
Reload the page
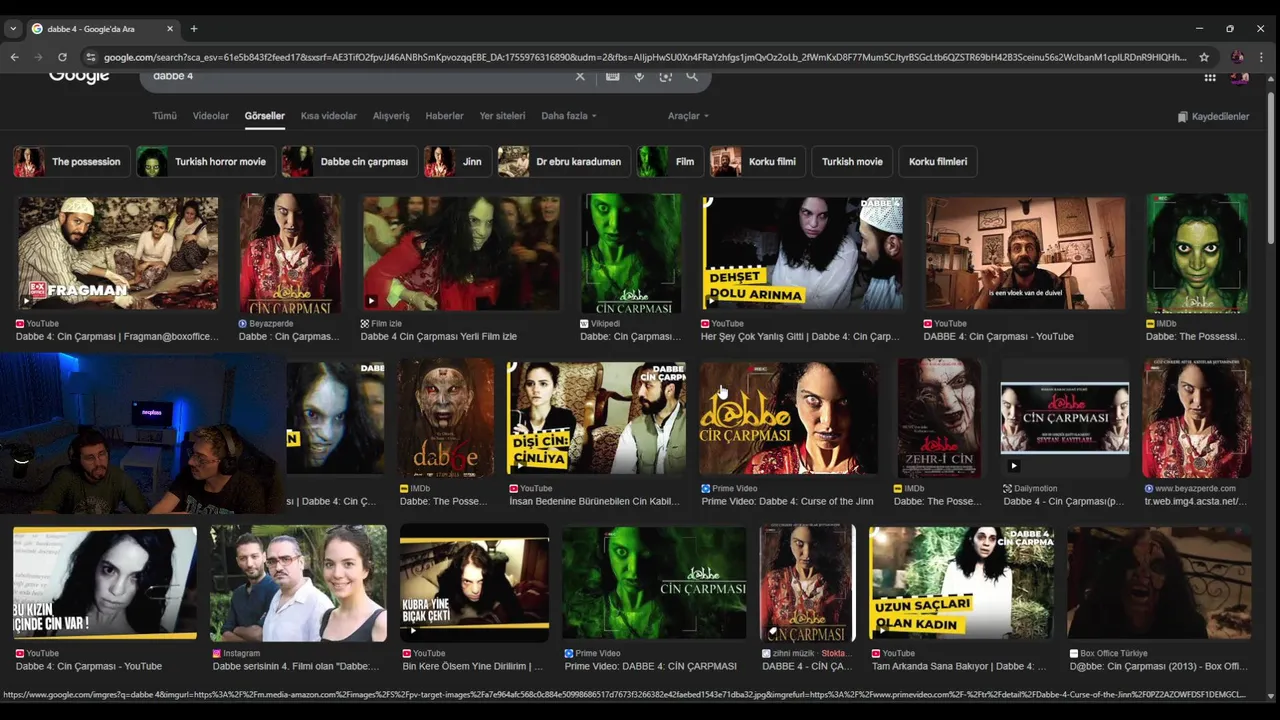[62, 57]
